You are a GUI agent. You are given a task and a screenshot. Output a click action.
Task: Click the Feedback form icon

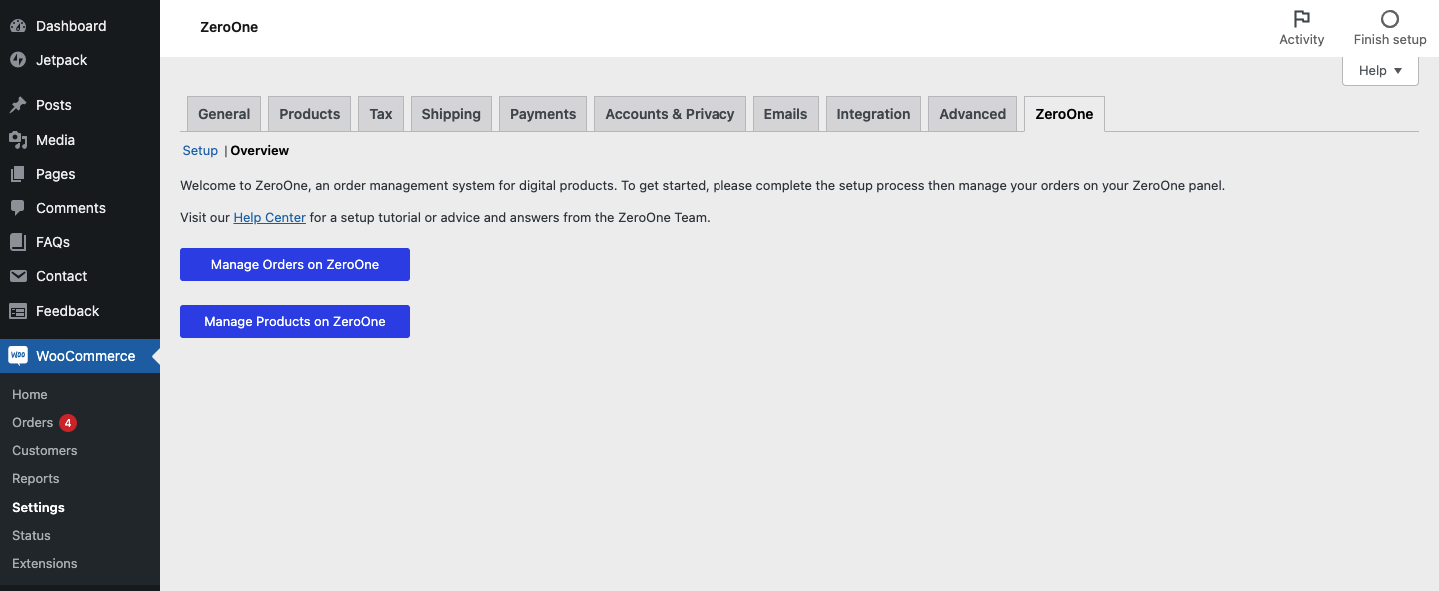(17, 311)
